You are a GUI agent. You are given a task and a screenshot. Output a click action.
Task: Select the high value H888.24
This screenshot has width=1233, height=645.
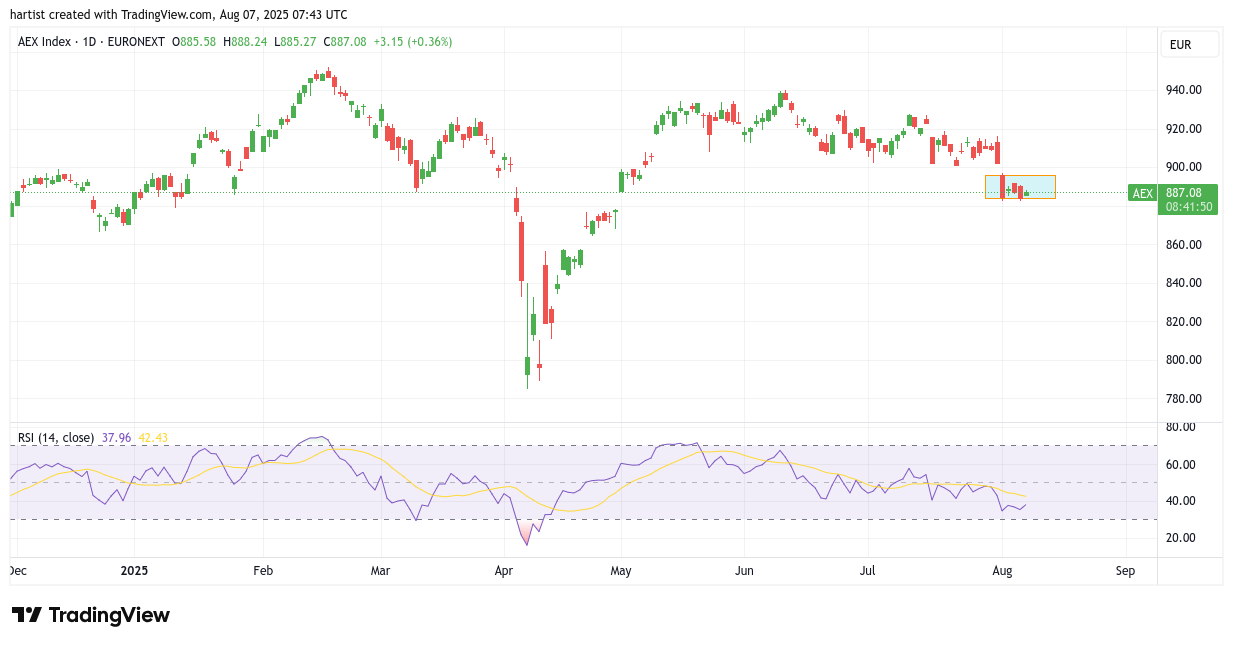click(x=245, y=42)
